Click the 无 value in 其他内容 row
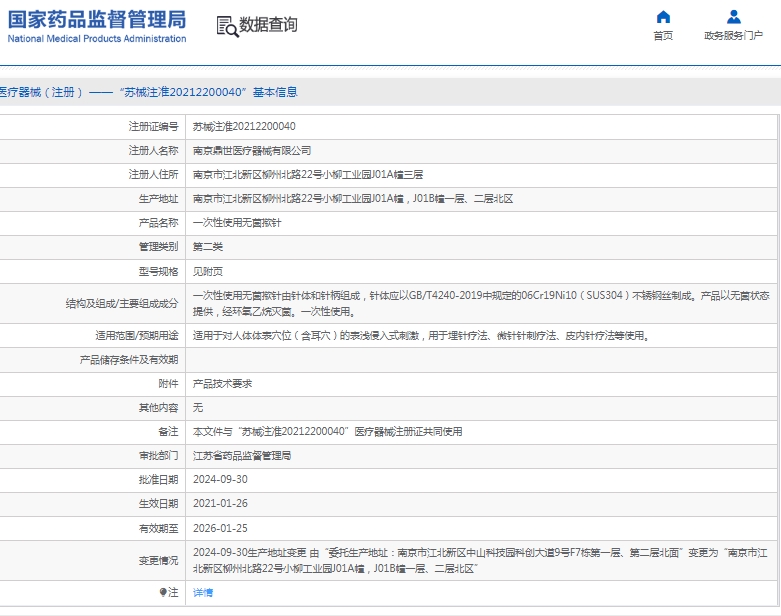Screen dimensions: 781x616 198,407
